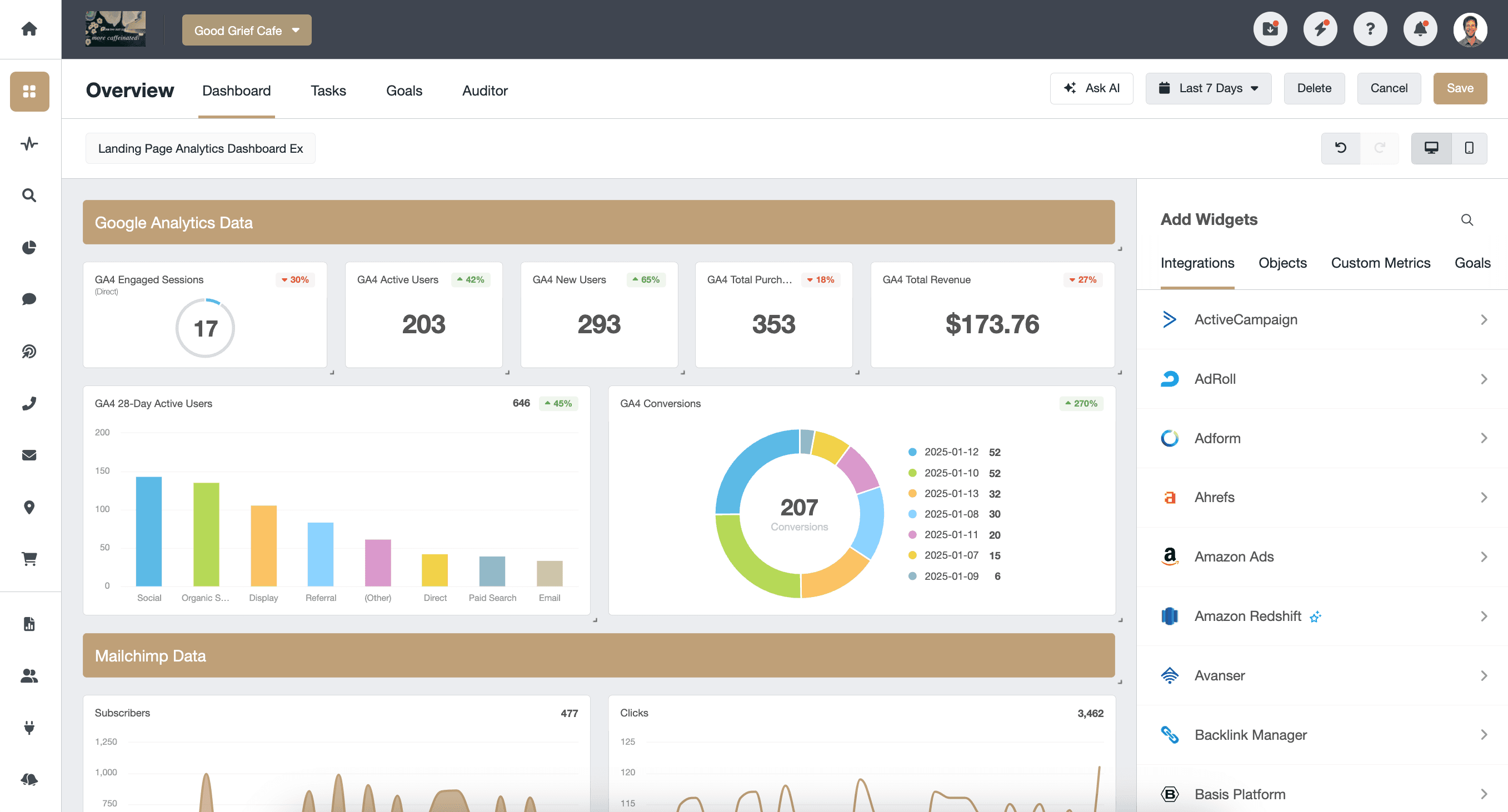Switch to mobile preview mode

[x=1469, y=148]
